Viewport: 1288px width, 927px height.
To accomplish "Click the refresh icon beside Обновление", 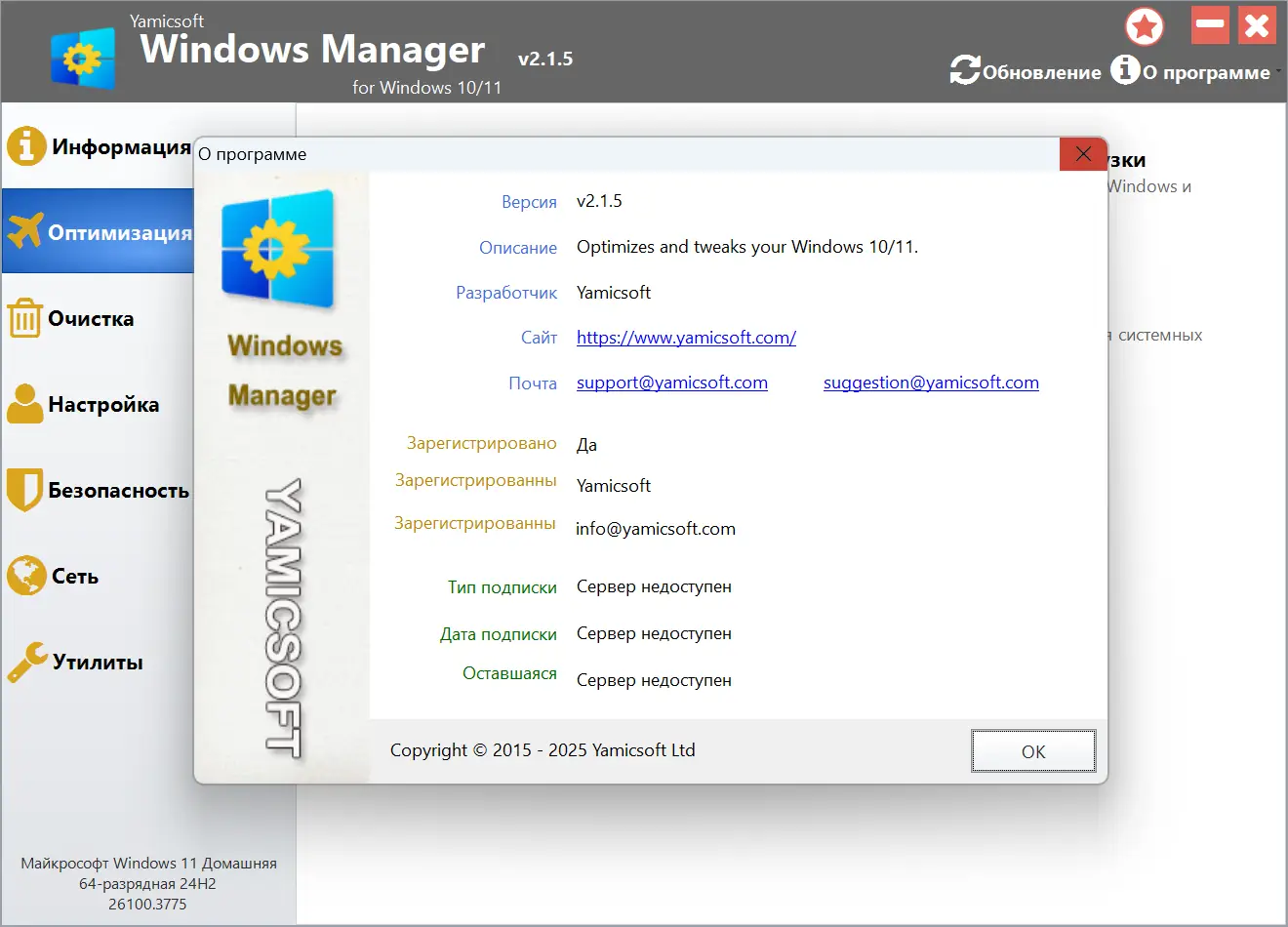I will (965, 70).
